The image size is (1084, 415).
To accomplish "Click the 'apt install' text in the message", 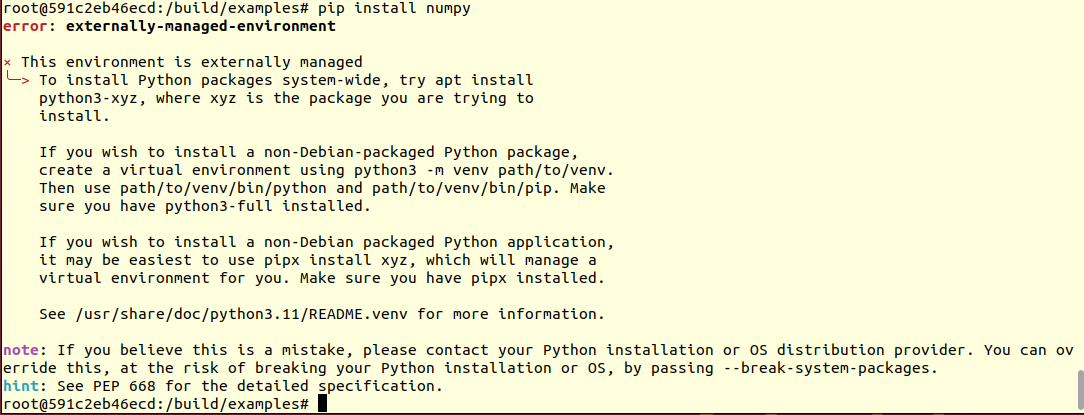I will [484, 80].
